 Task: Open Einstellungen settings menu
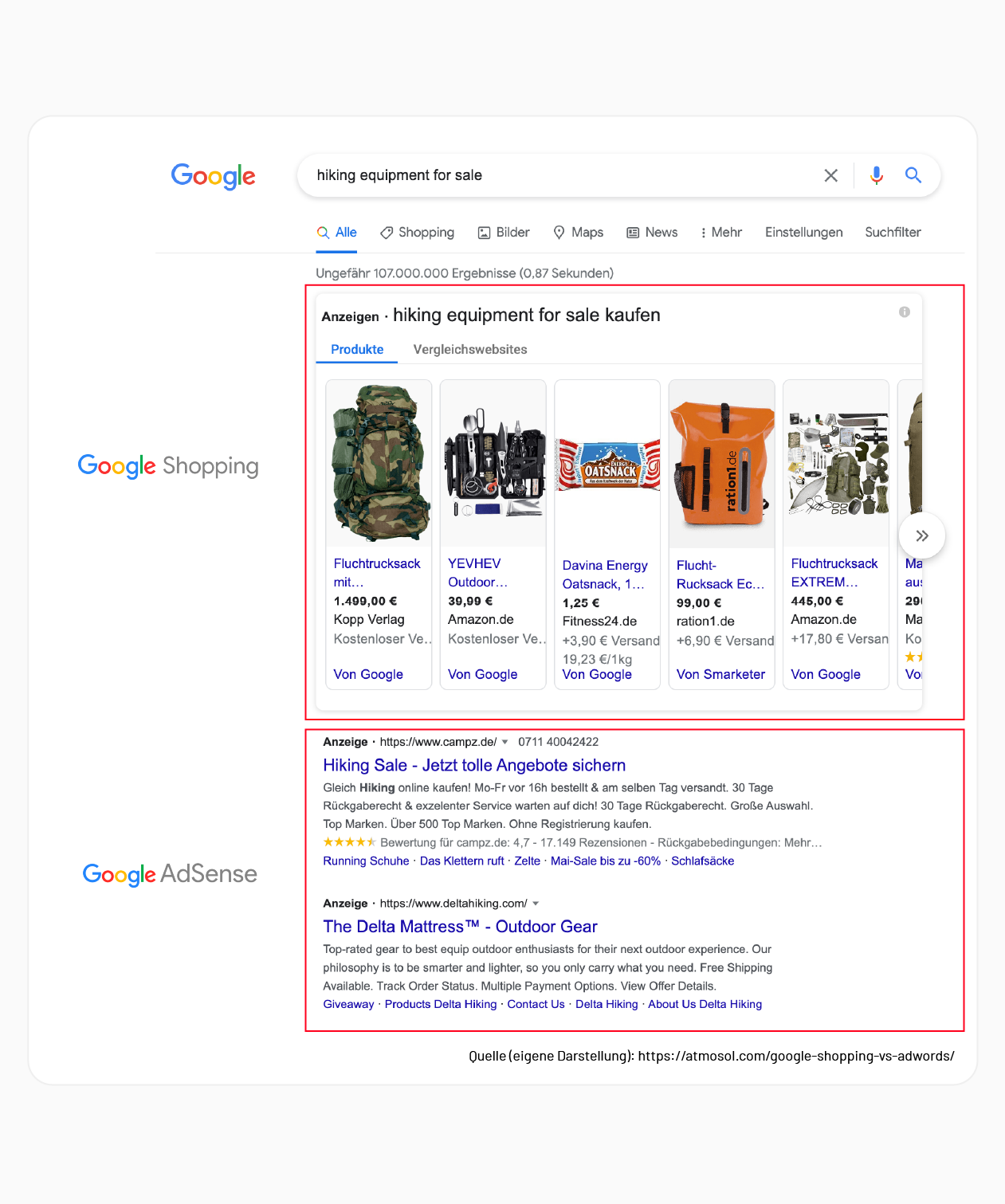tap(803, 233)
